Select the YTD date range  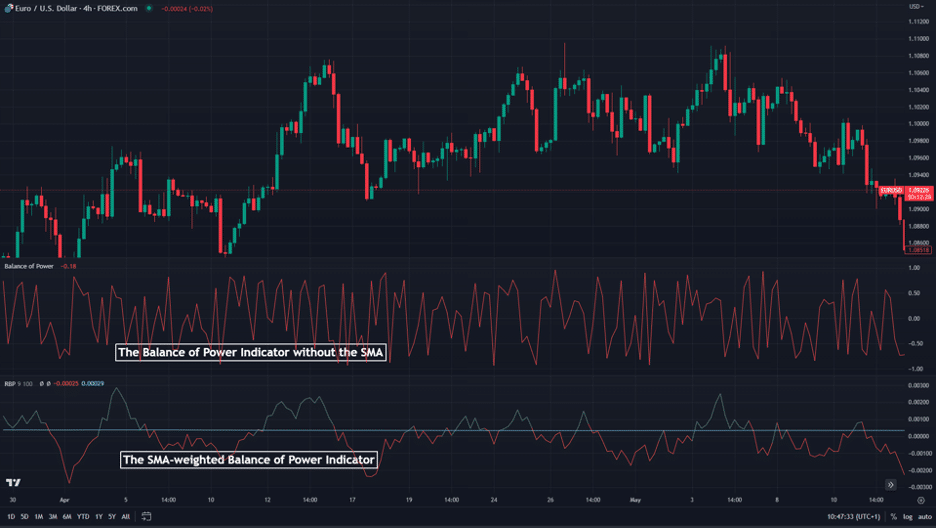[x=83, y=517]
